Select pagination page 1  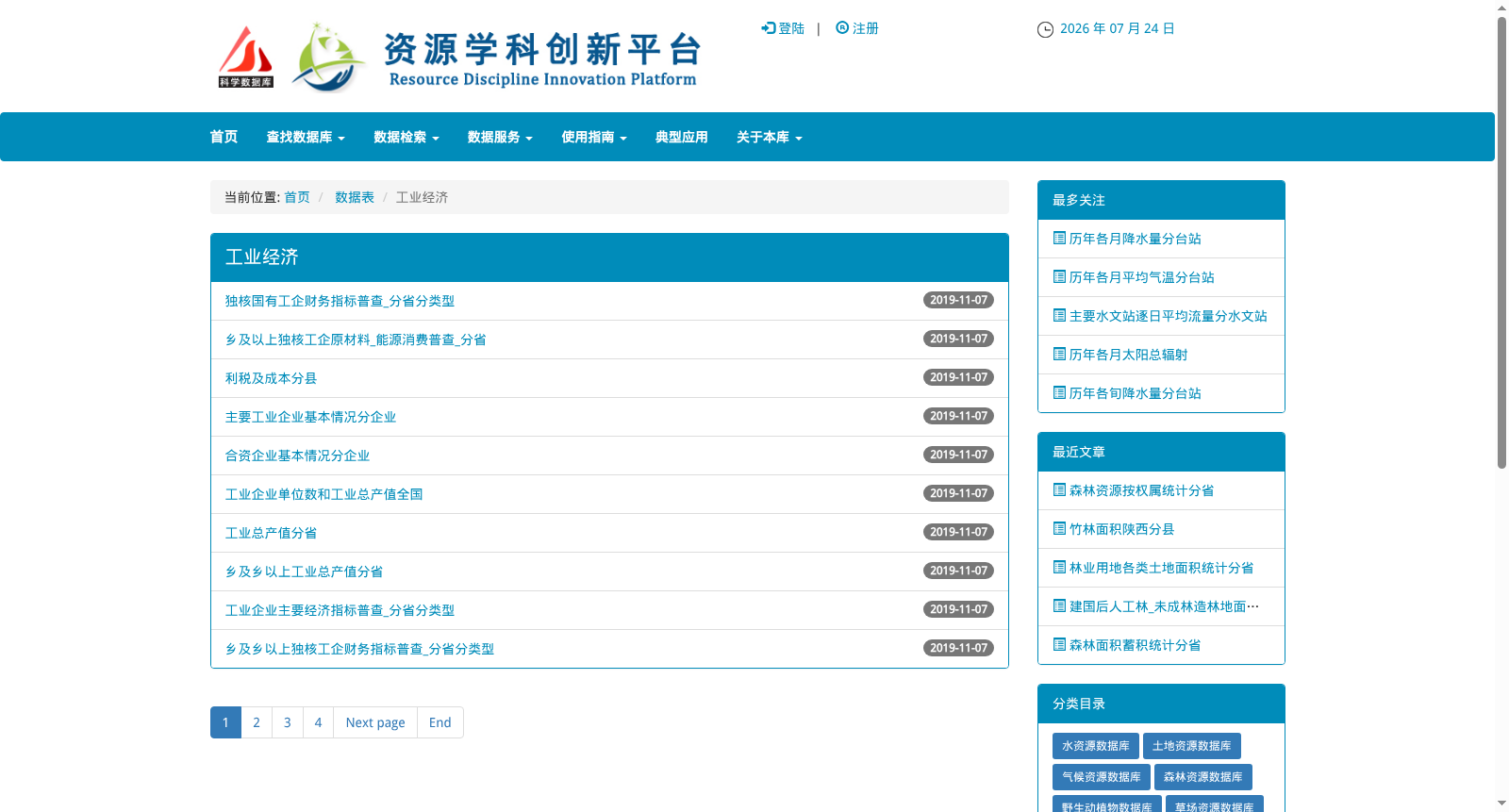[x=225, y=722]
